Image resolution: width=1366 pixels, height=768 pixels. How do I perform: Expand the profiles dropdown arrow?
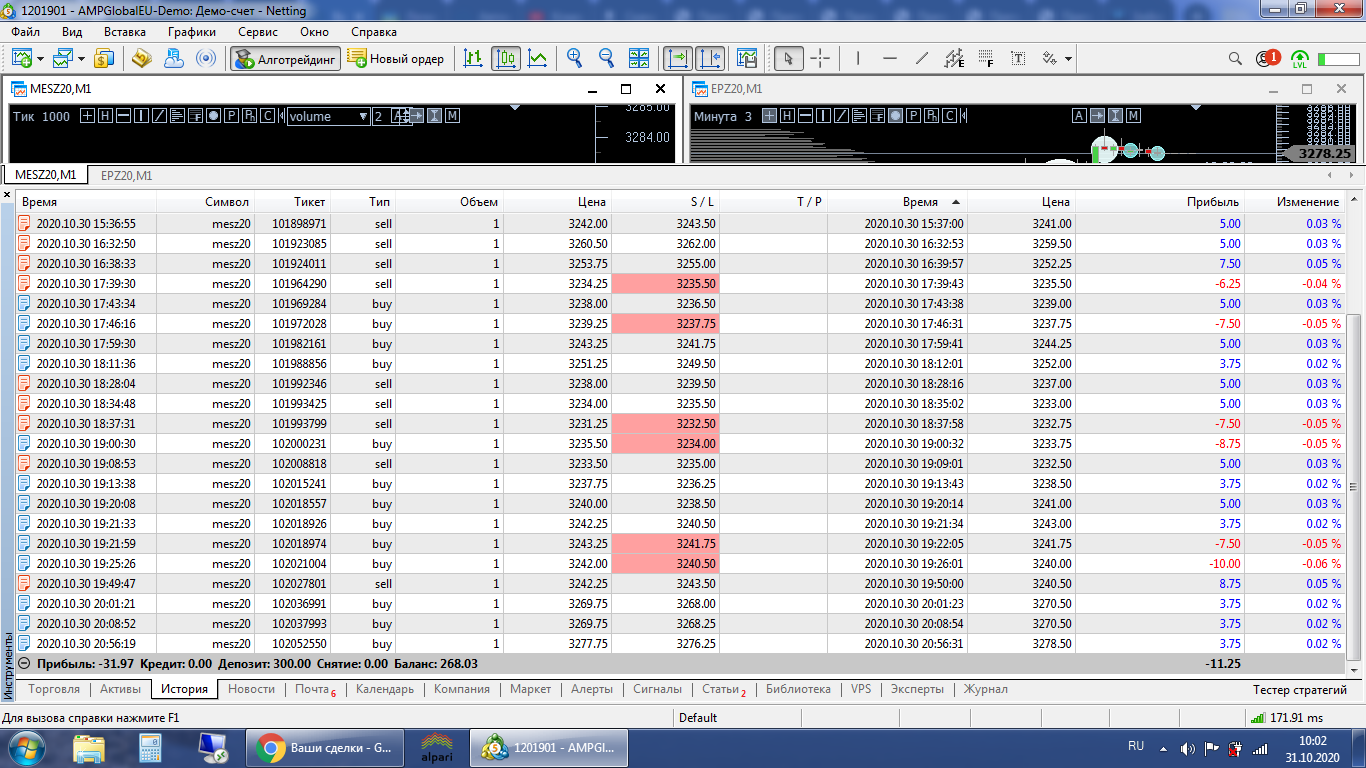[81, 58]
